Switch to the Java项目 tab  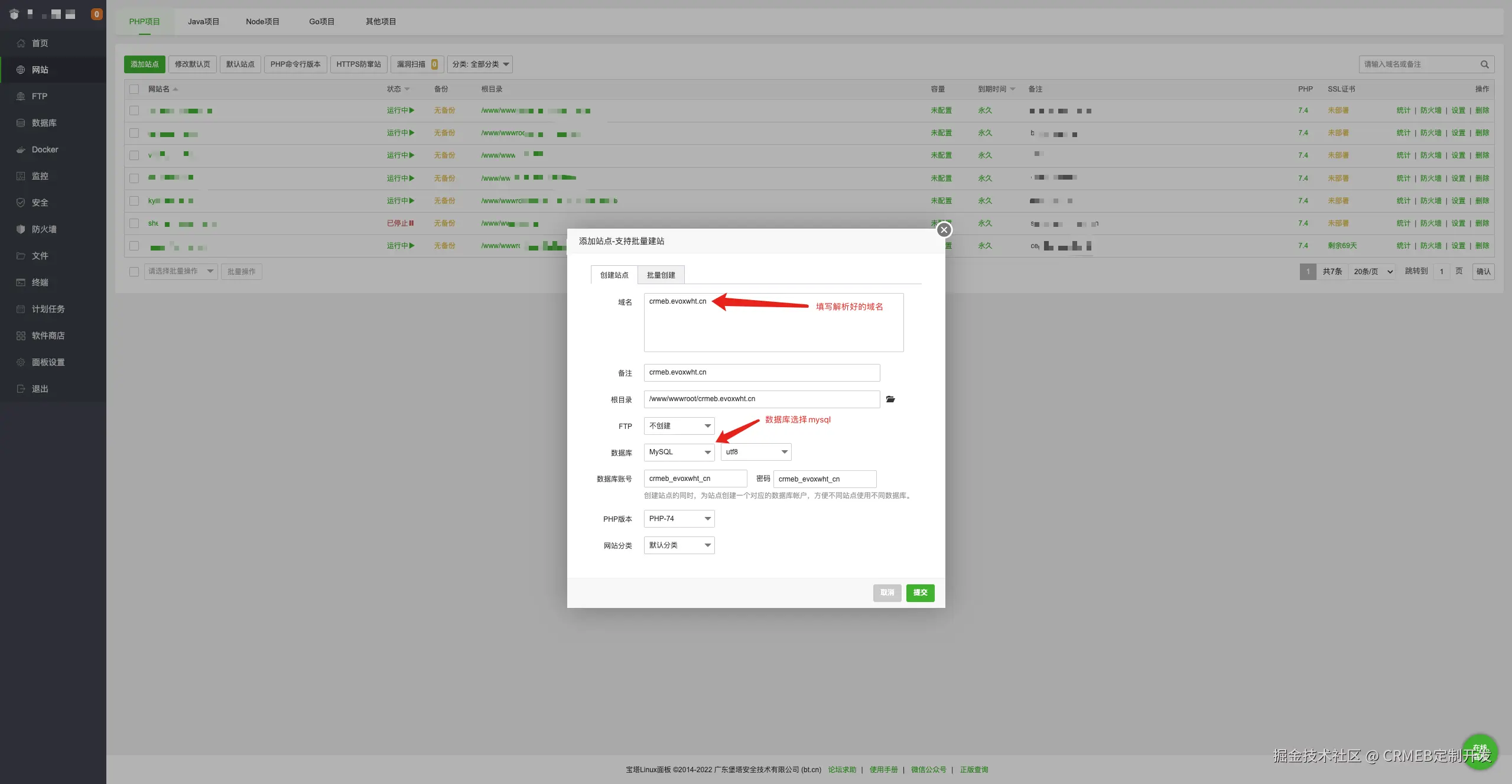tap(203, 22)
